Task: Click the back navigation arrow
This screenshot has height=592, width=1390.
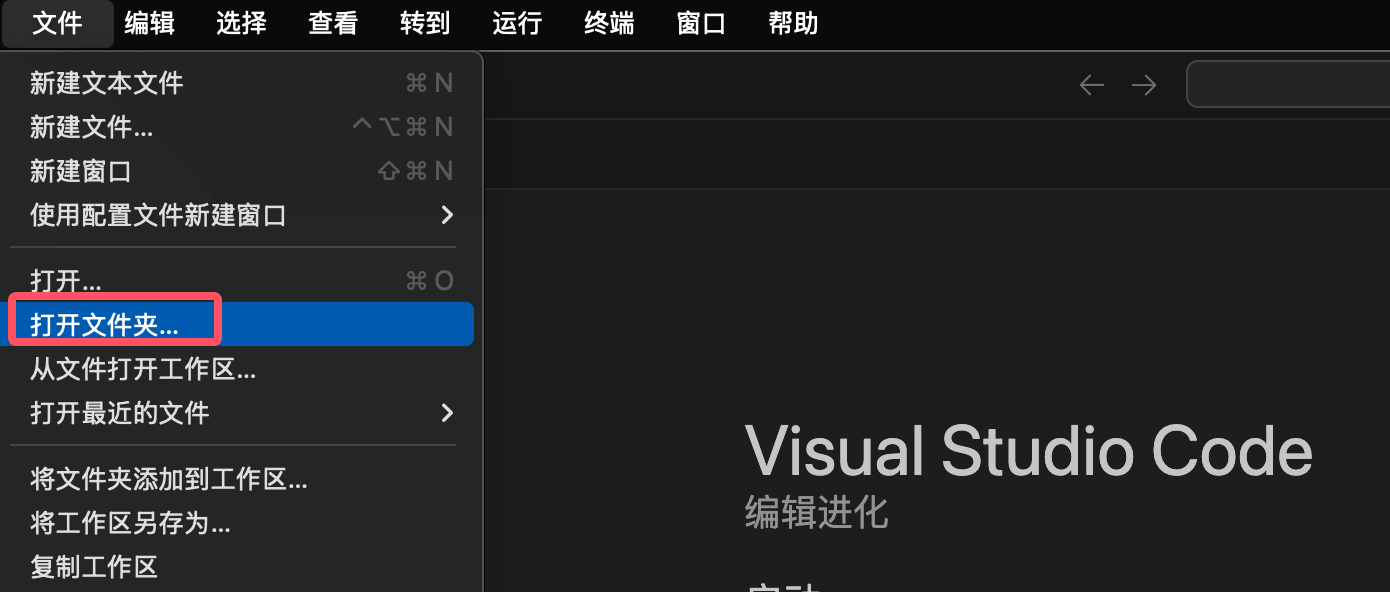Action: pos(1091,85)
